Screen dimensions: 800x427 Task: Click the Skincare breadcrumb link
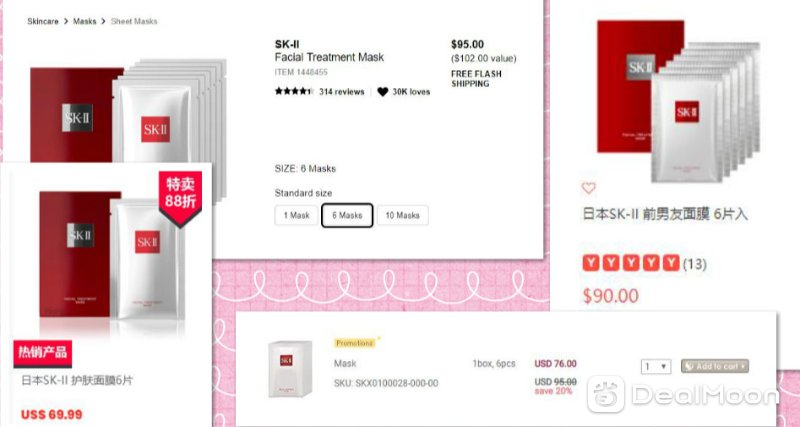(43, 21)
